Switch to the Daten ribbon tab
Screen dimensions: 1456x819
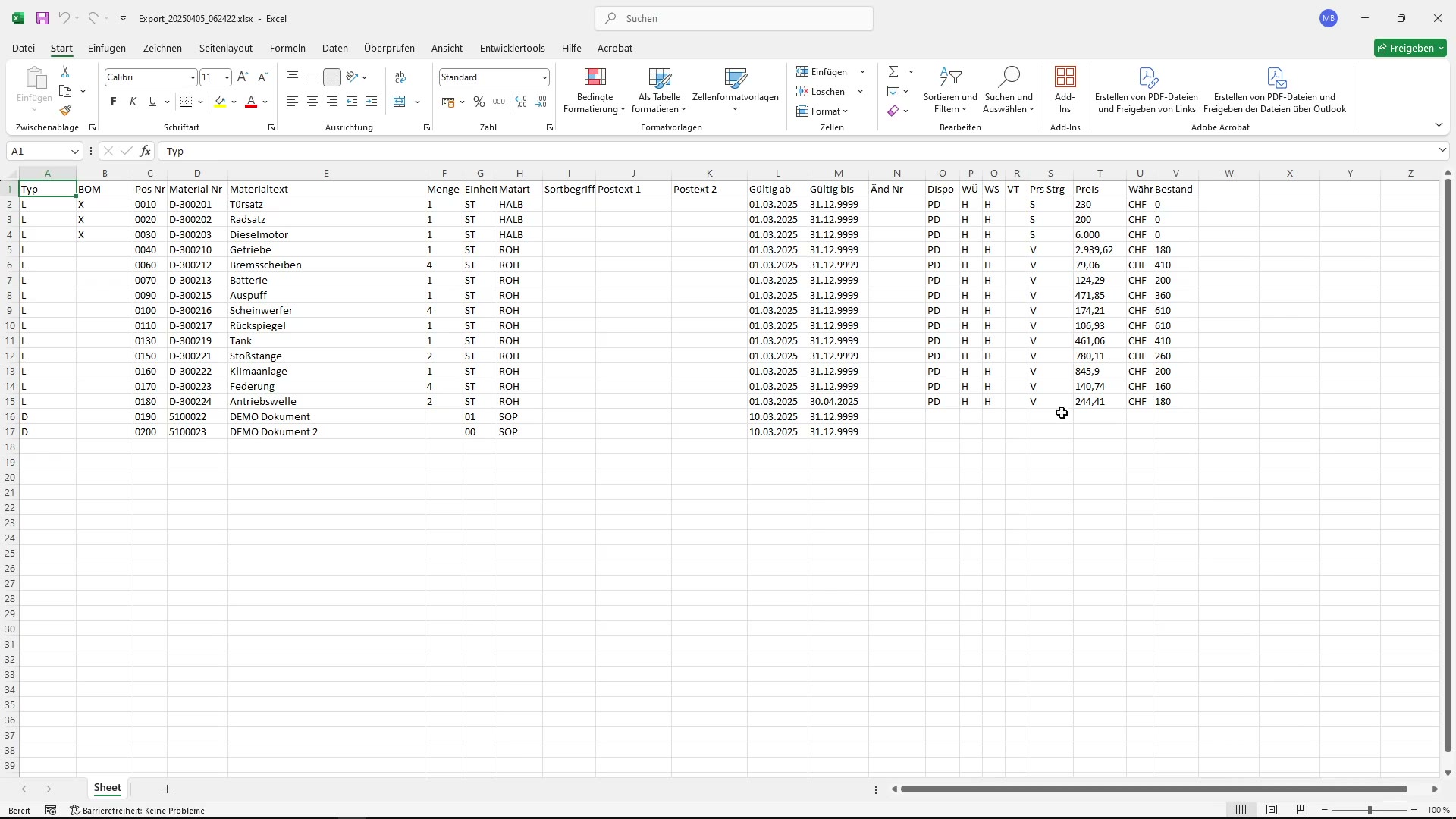pos(335,48)
